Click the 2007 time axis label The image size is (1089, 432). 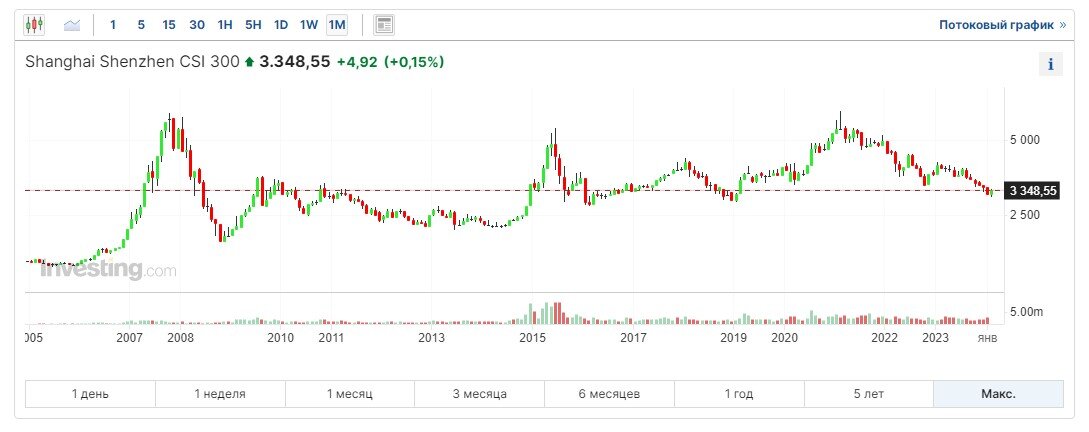coord(130,338)
